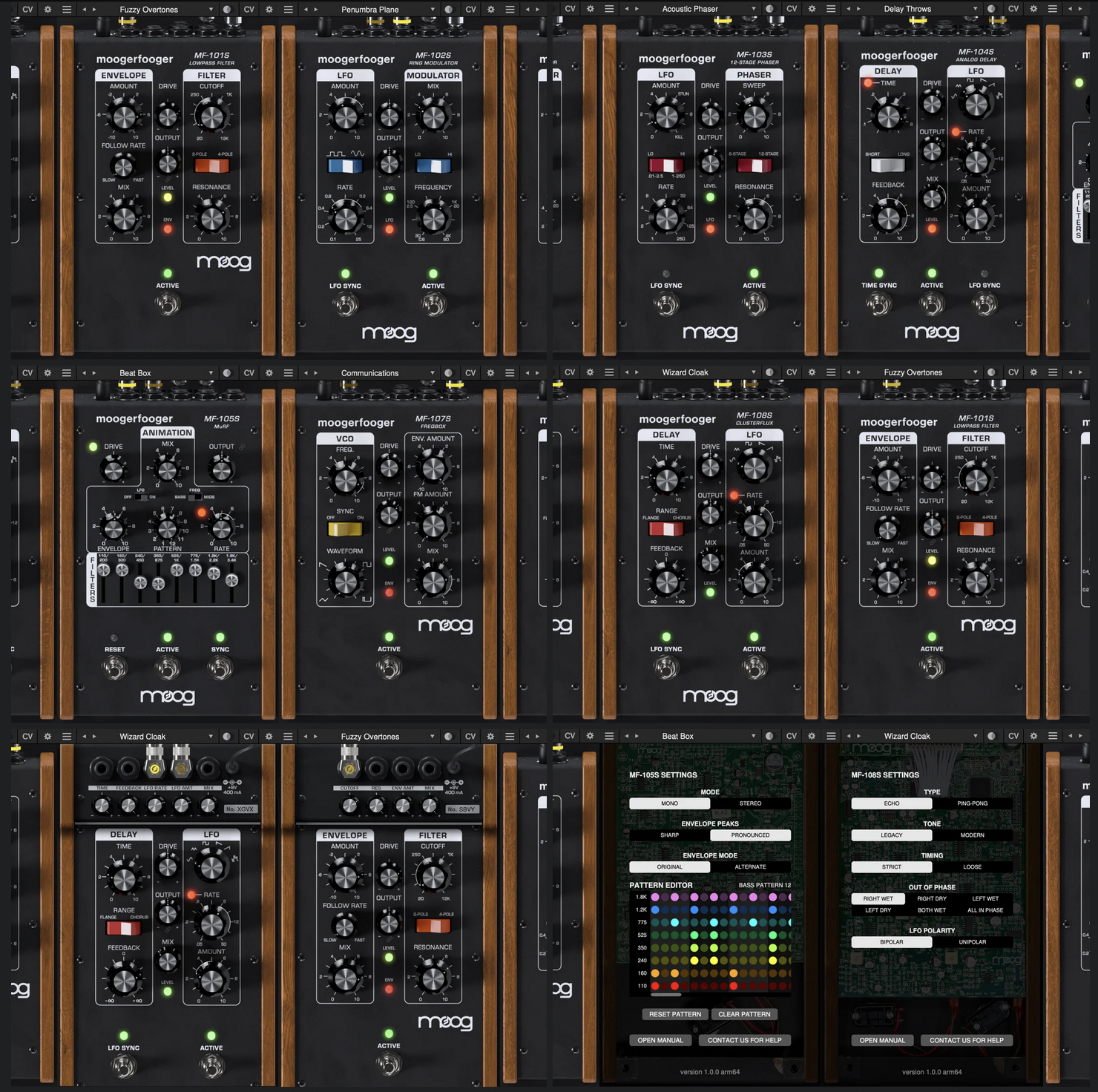Open settings gear on Penumbra Plane plugin
Screen dimensions: 1098x1092
pyautogui.click(x=269, y=10)
